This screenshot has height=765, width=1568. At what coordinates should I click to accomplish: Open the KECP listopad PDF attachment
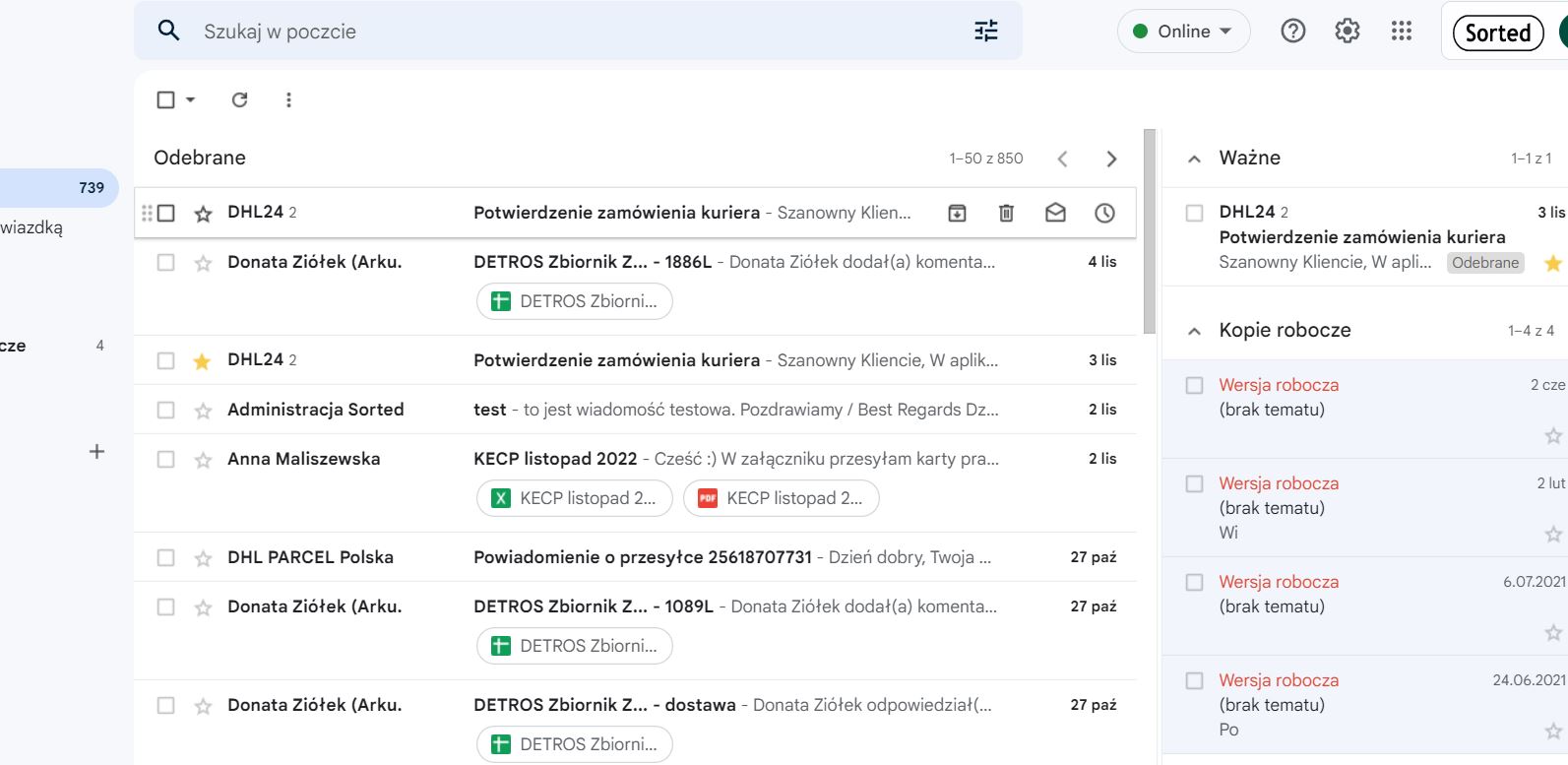(781, 498)
